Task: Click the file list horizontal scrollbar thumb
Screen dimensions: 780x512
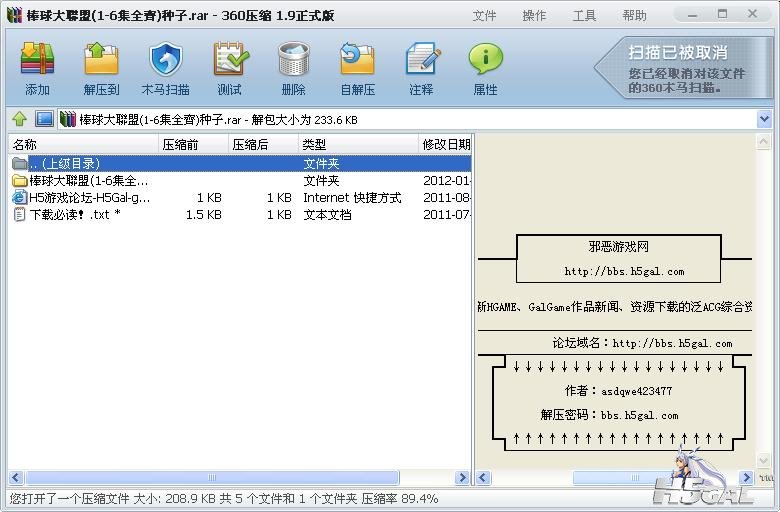Action: 212,478
